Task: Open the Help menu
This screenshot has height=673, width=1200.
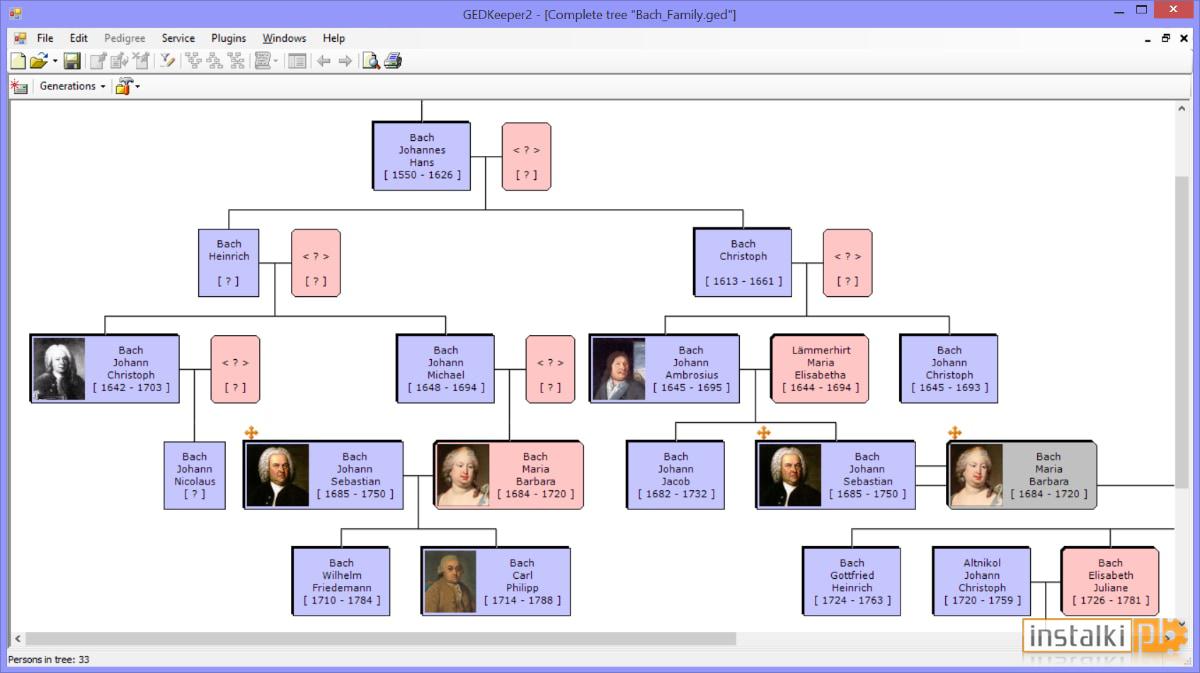Action: pos(333,38)
